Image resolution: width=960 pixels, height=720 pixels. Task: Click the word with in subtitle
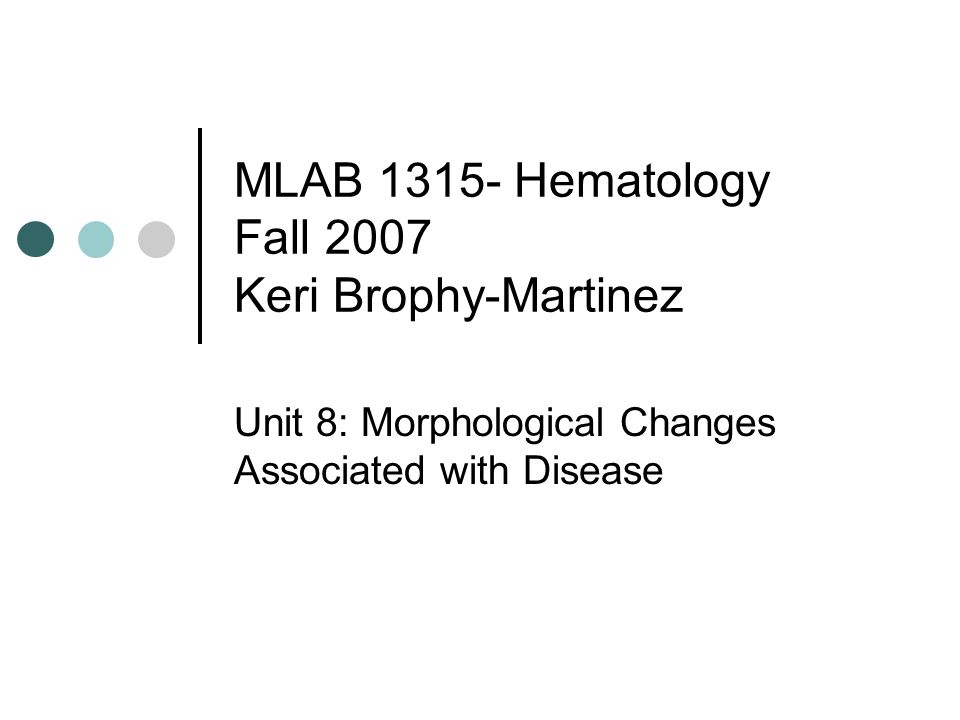[474, 470]
